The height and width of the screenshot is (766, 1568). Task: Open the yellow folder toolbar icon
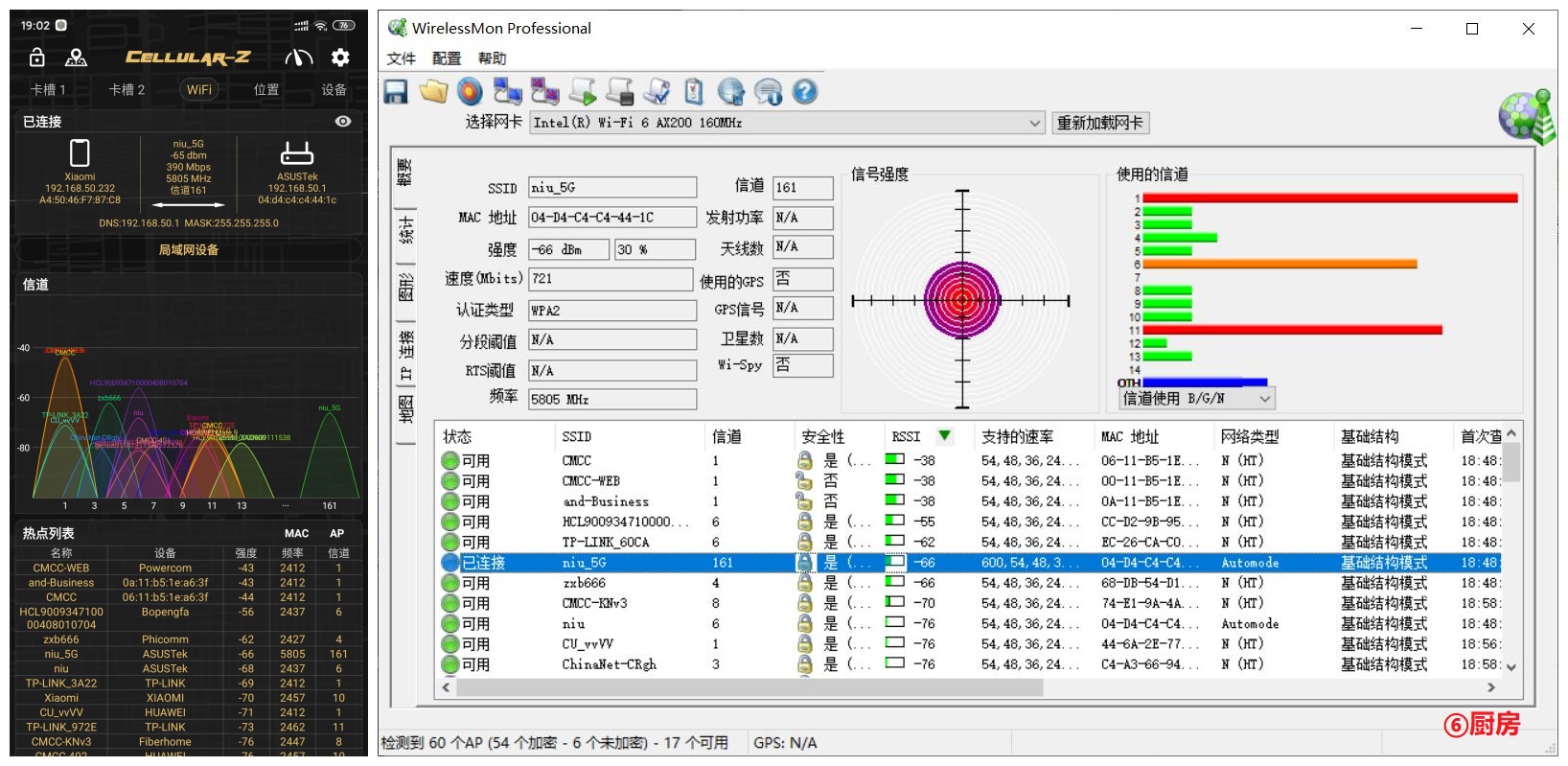[432, 92]
